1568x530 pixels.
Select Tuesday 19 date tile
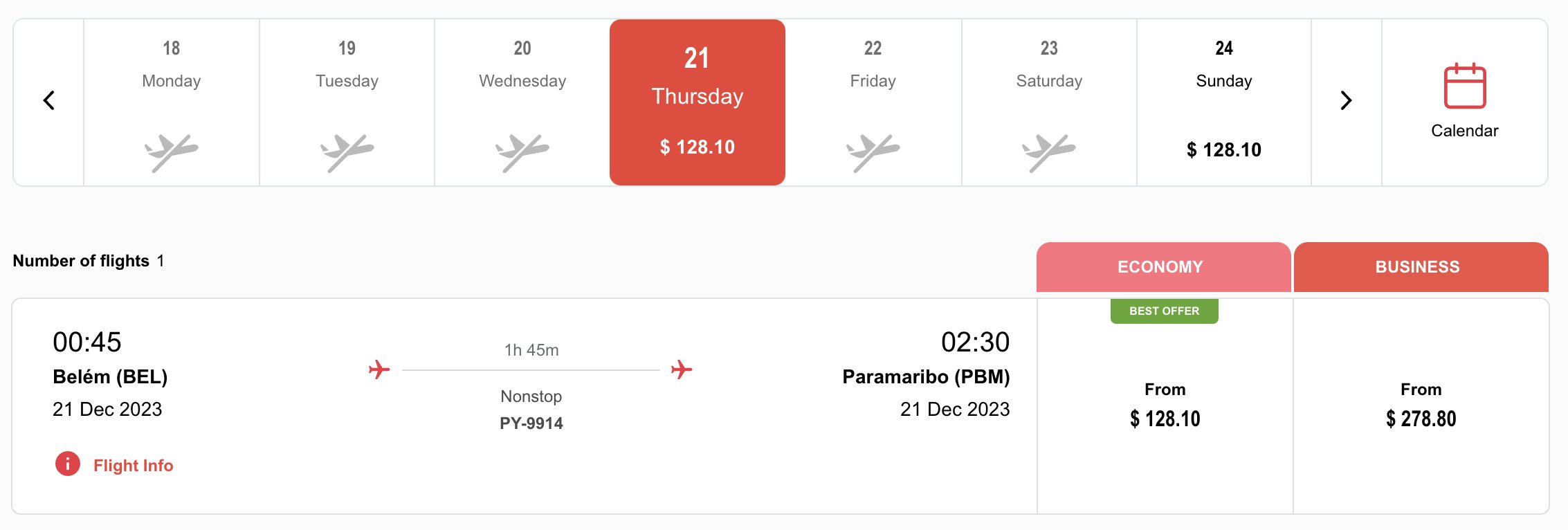[x=347, y=102]
